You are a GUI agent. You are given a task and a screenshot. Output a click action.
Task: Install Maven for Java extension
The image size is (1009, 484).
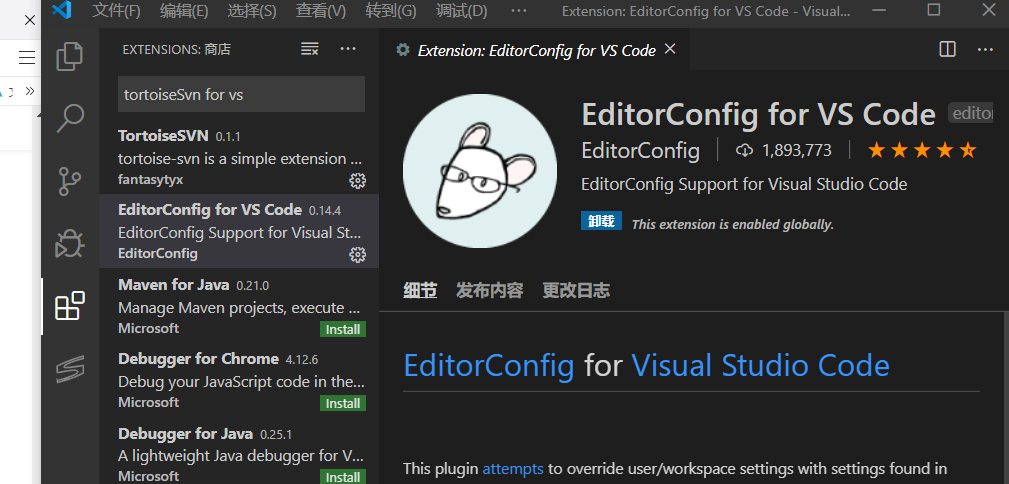(x=342, y=330)
